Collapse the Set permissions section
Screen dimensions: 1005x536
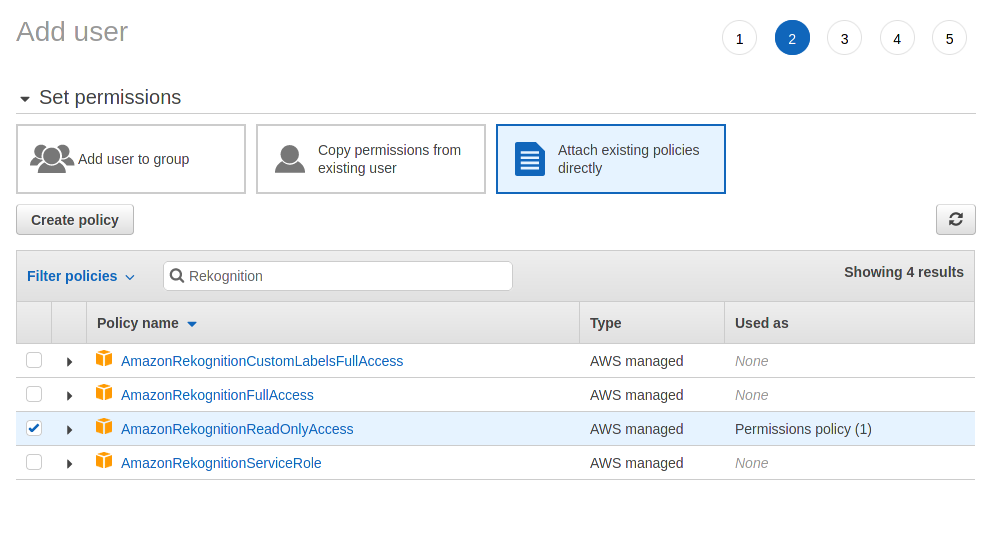pyautogui.click(x=25, y=99)
